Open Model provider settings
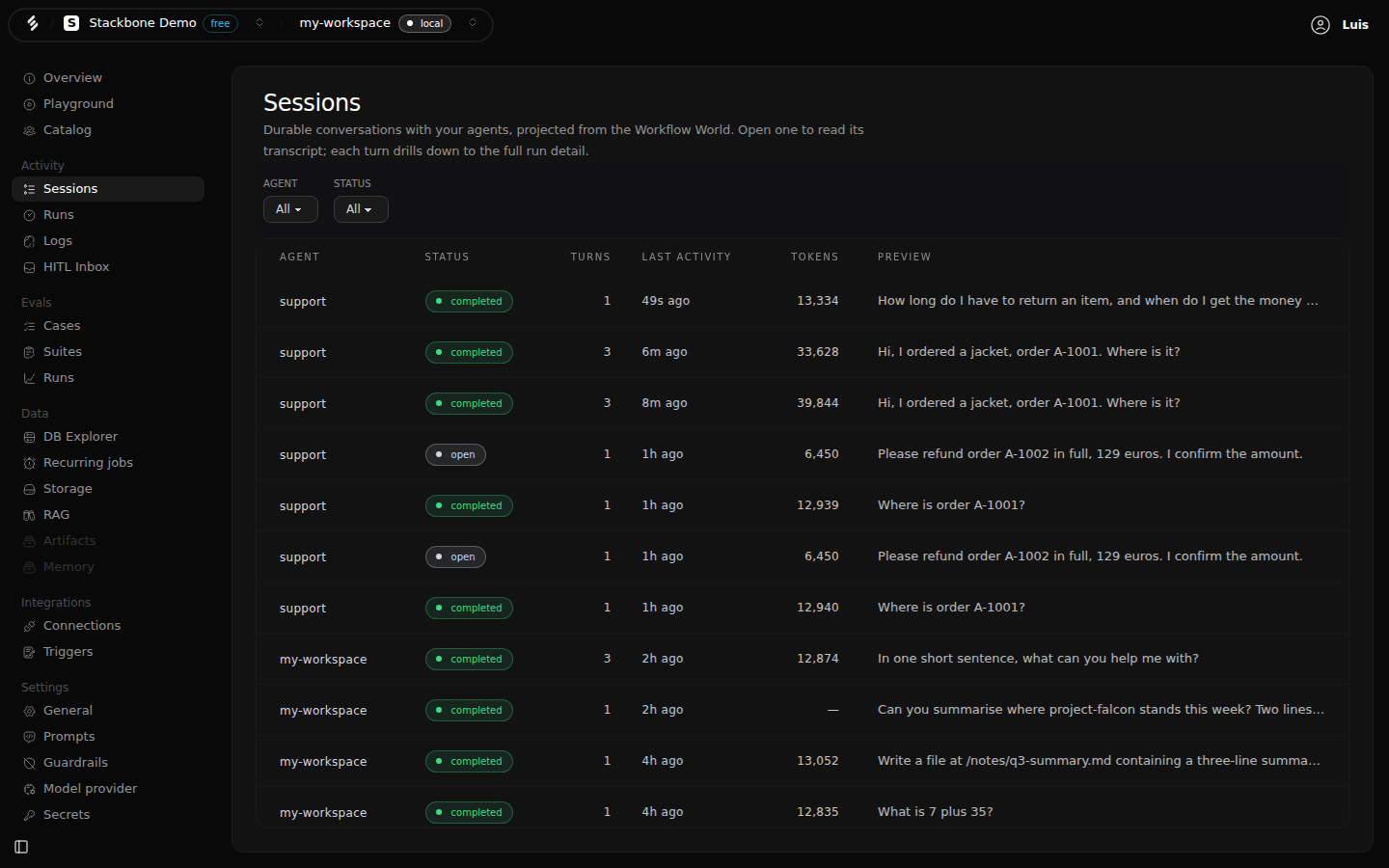 108,789
